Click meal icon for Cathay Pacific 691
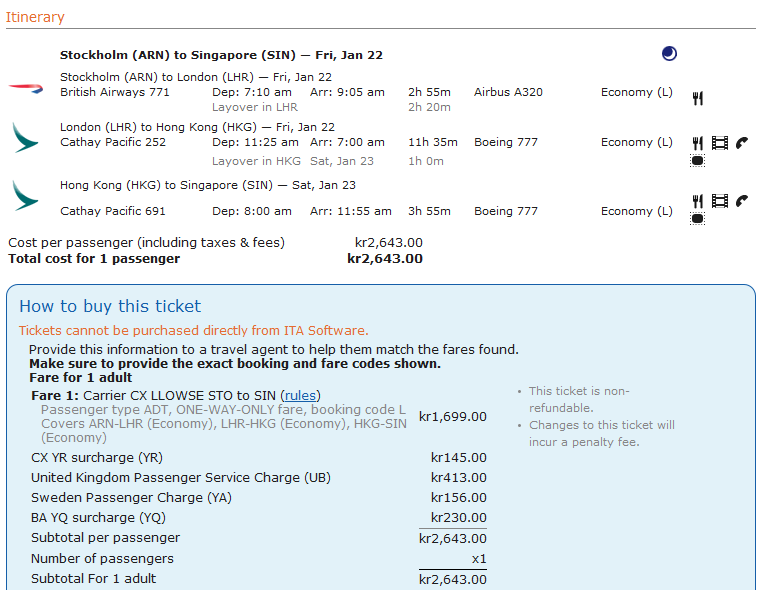The height and width of the screenshot is (590, 759). [x=698, y=201]
